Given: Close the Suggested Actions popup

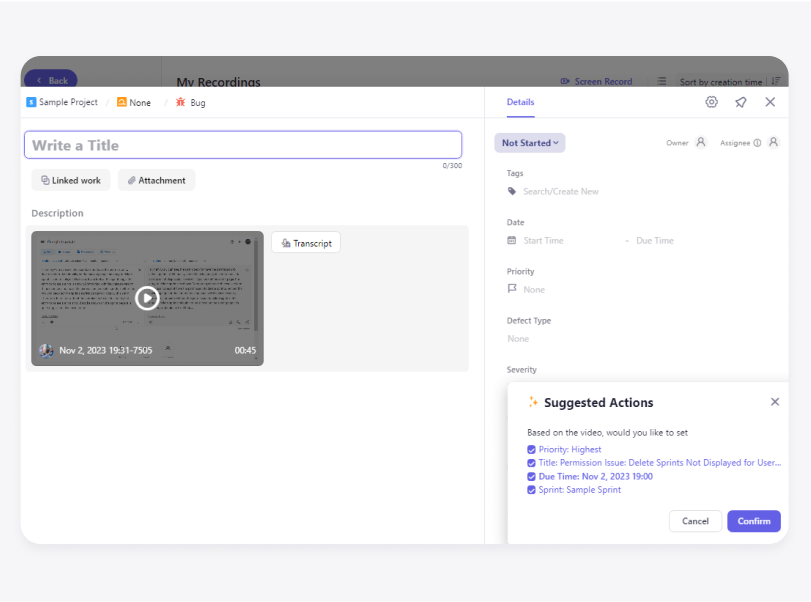Looking at the screenshot, I should 775,402.
